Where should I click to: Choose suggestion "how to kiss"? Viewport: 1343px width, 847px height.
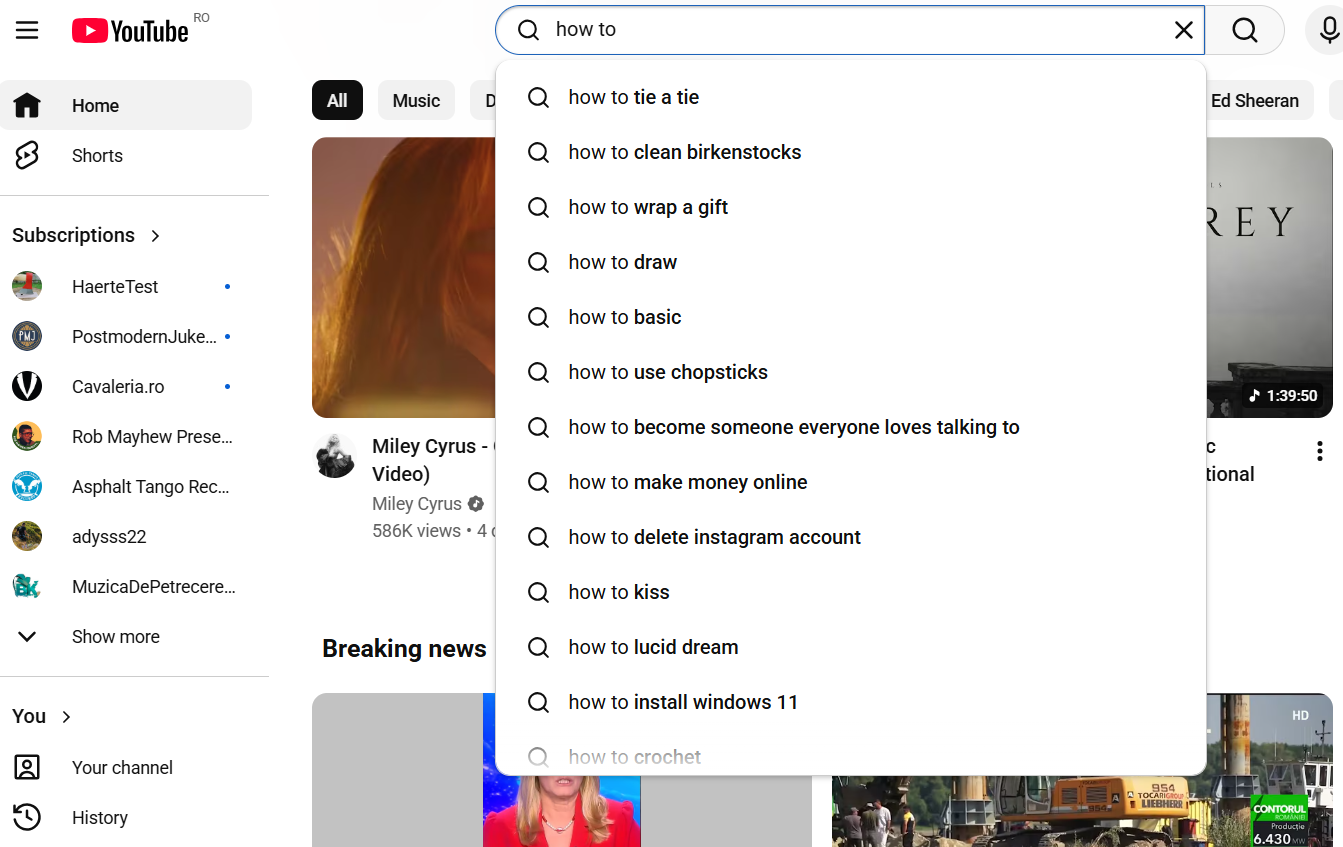click(850, 592)
